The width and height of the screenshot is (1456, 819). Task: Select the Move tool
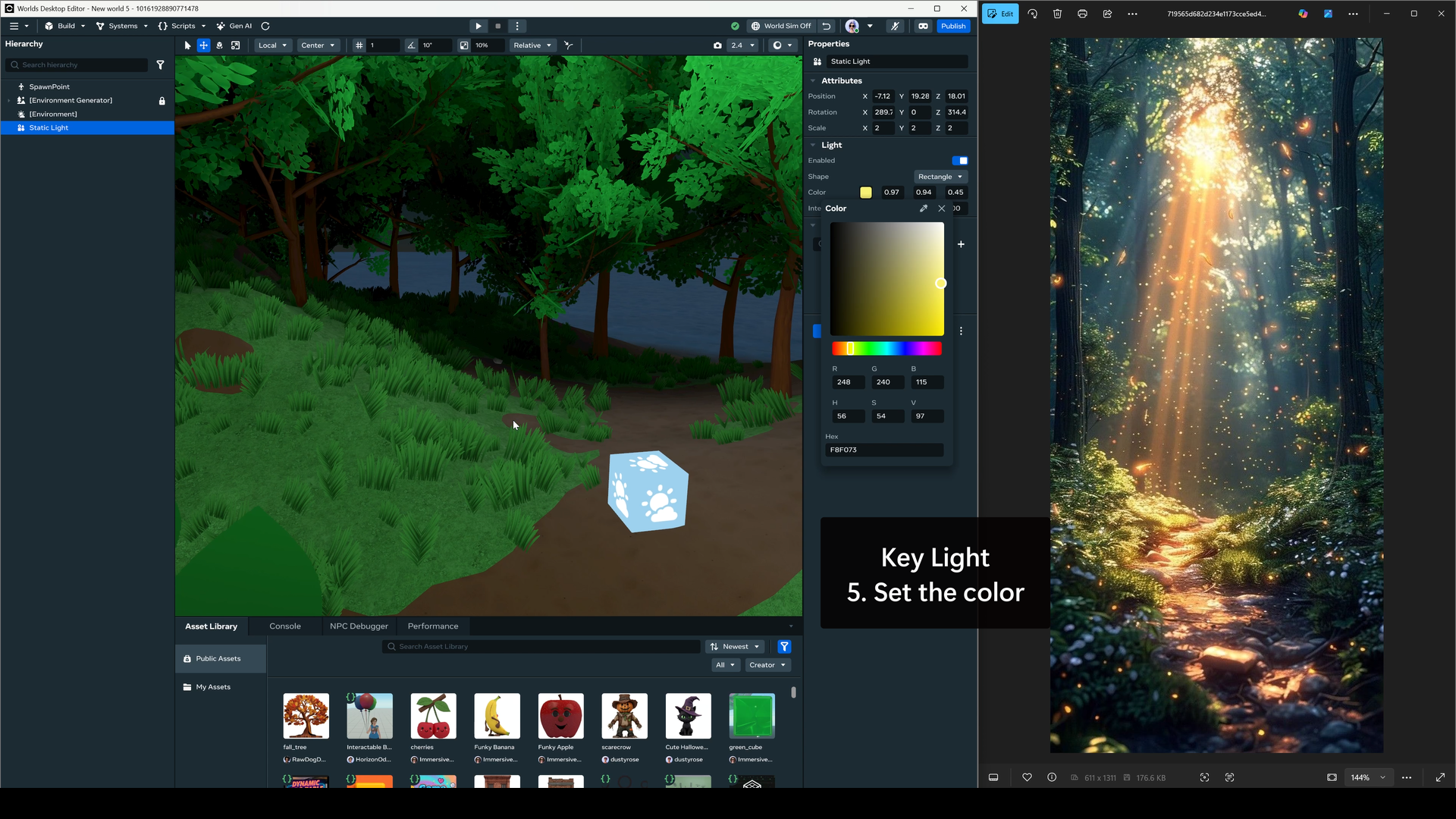pos(203,45)
